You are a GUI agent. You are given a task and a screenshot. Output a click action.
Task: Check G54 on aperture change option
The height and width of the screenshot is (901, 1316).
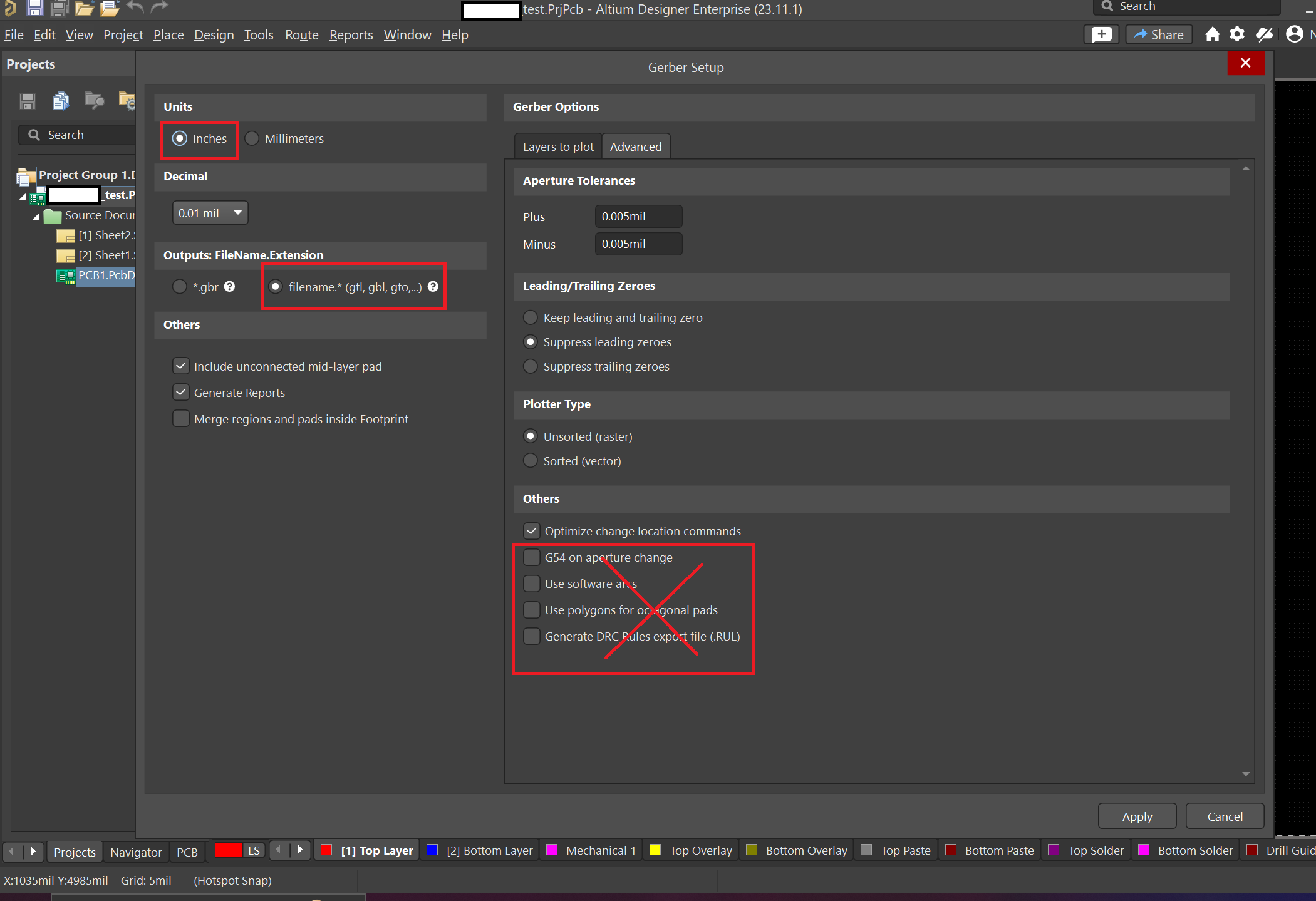532,557
